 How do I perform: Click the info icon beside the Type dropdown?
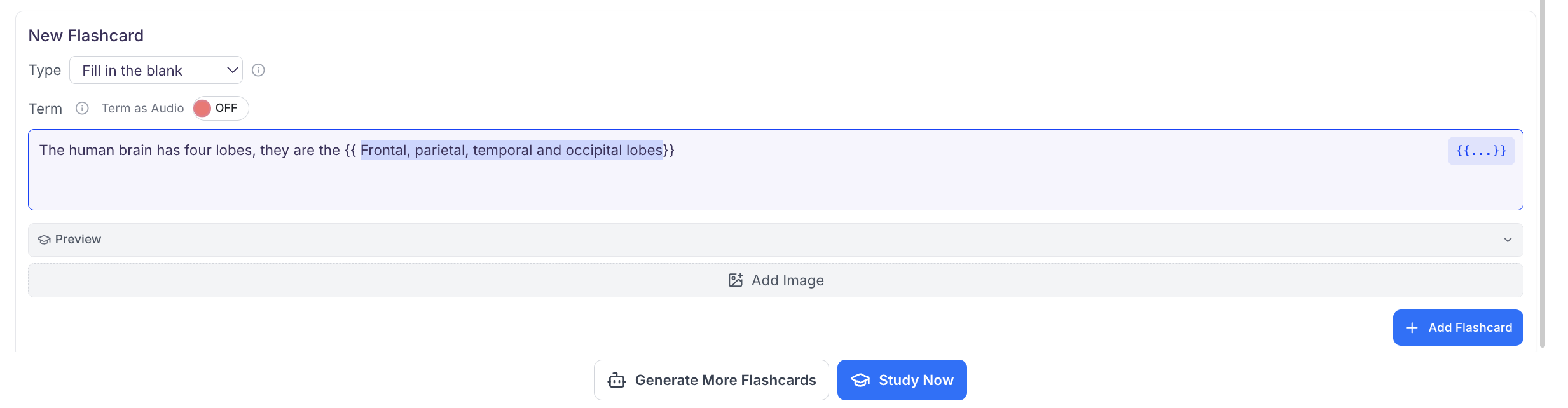pos(259,70)
